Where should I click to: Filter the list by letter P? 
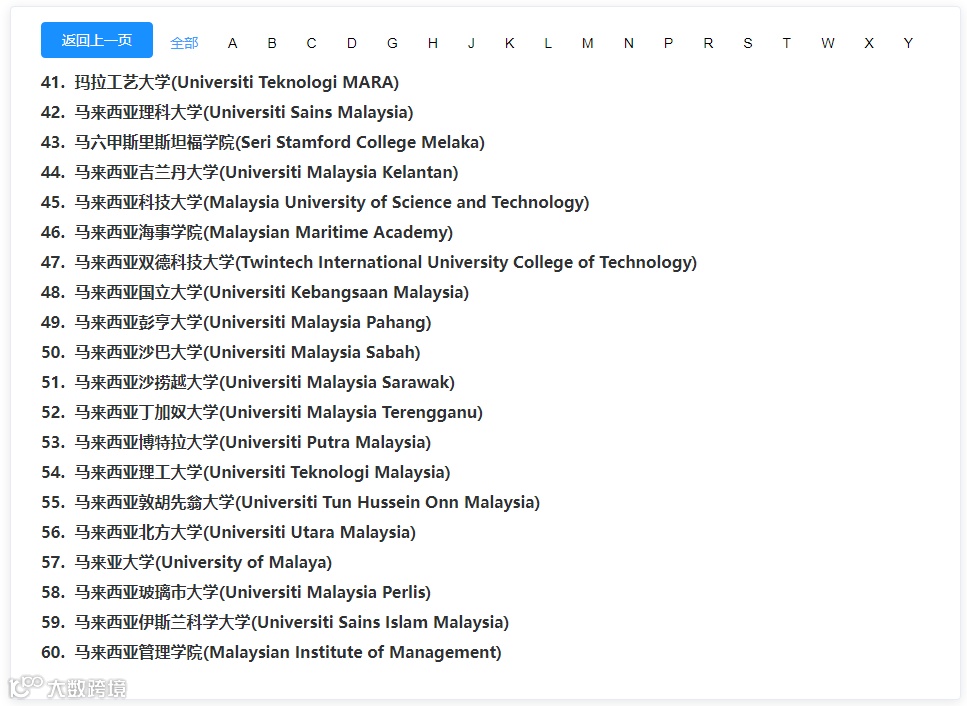(668, 43)
